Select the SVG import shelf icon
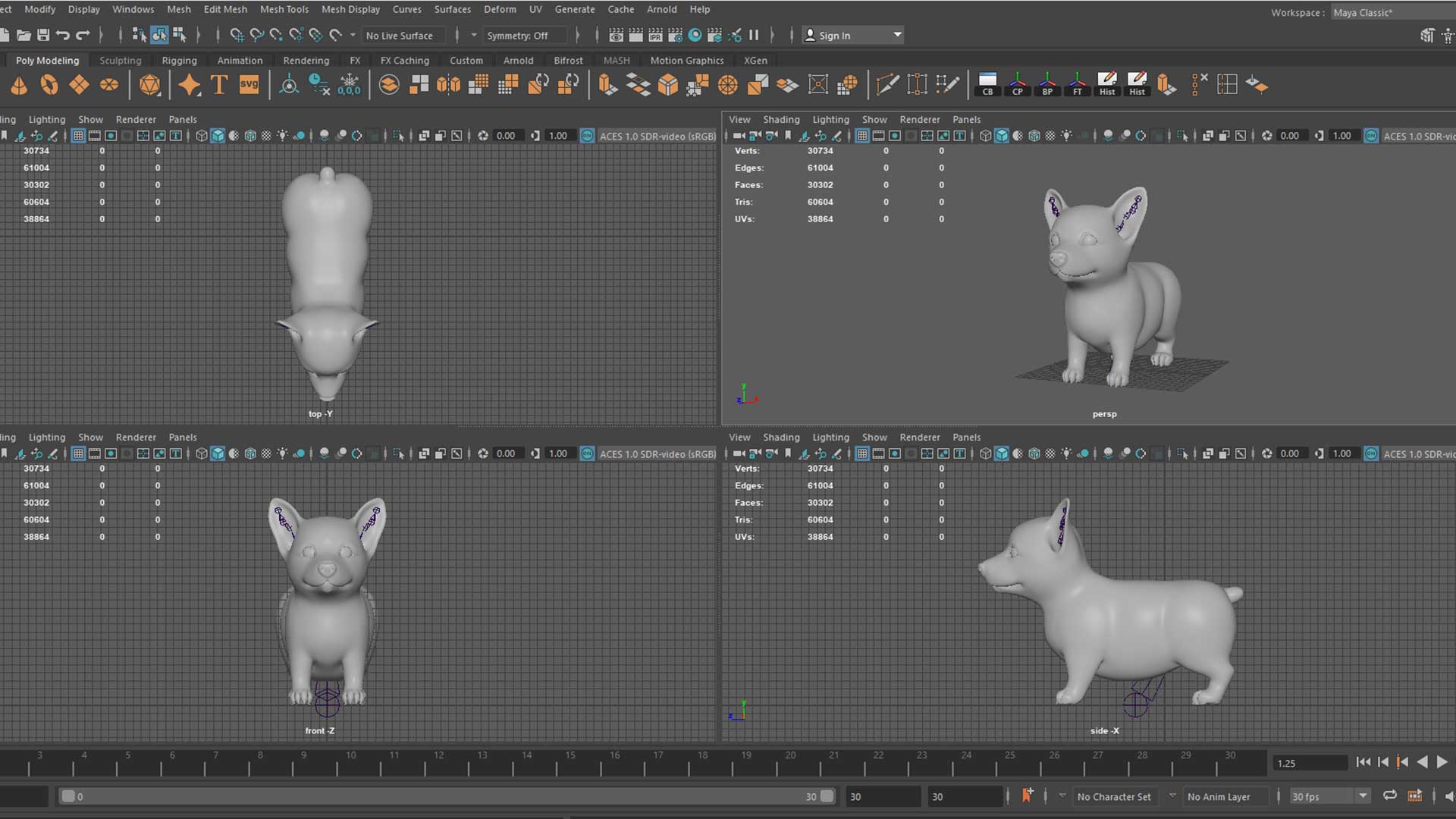 tap(249, 85)
